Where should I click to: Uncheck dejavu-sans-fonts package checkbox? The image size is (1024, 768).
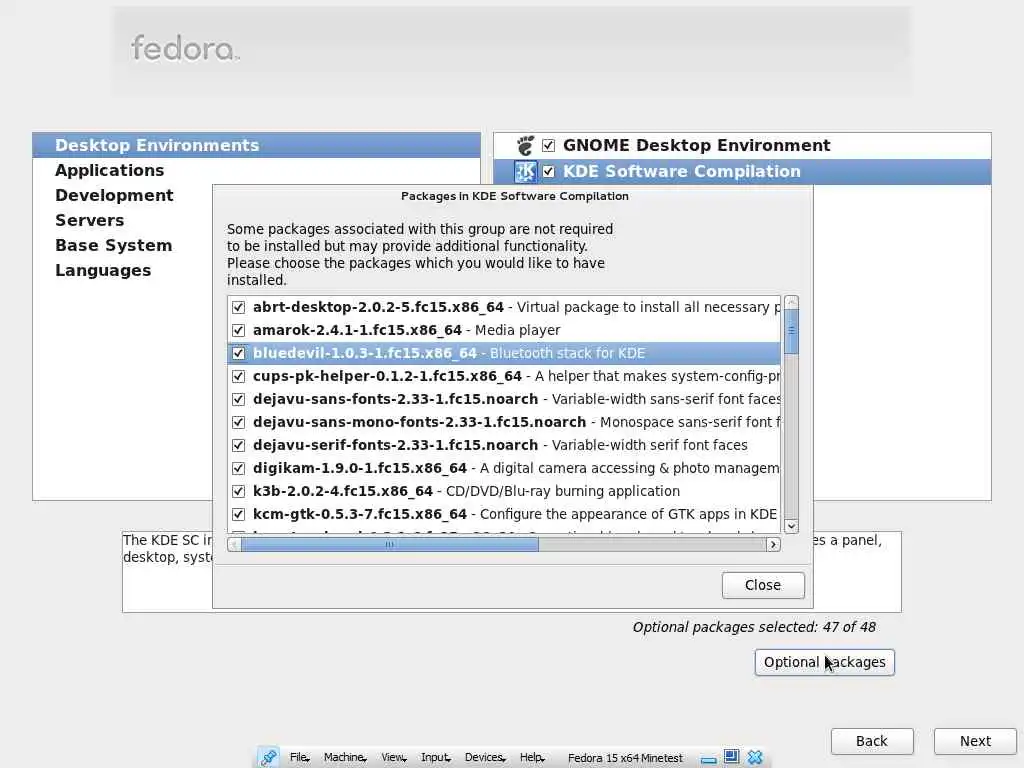[238, 399]
